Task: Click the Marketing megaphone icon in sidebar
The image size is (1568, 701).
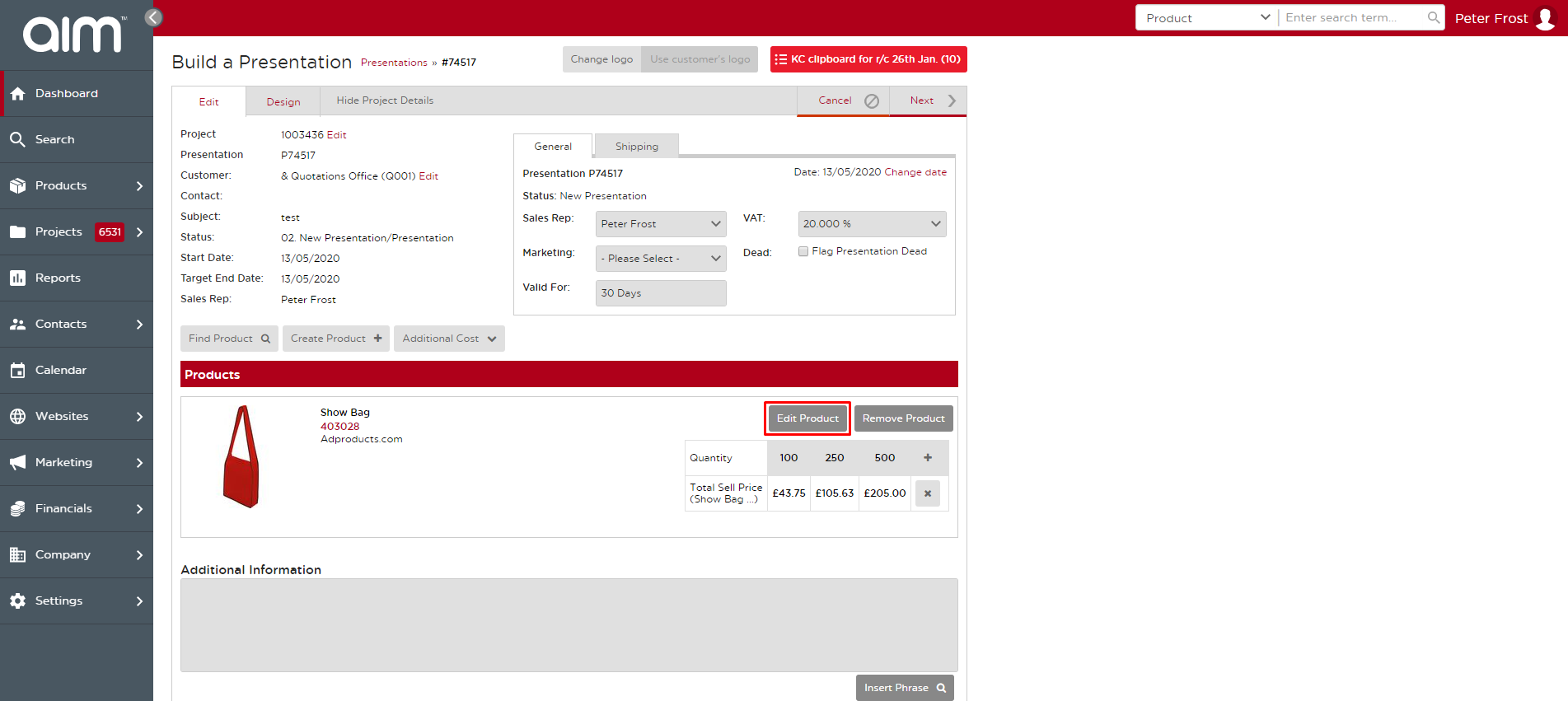Action: (17, 463)
